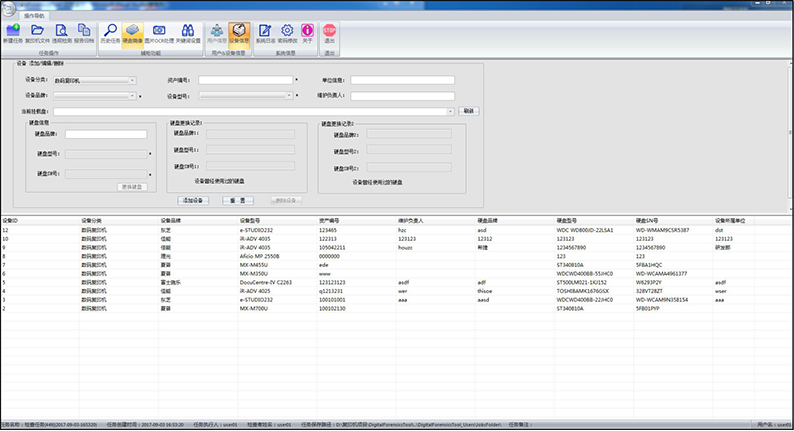Click the 新建任务 (new task) icon
This screenshot has height=431, width=794.
tap(13, 34)
